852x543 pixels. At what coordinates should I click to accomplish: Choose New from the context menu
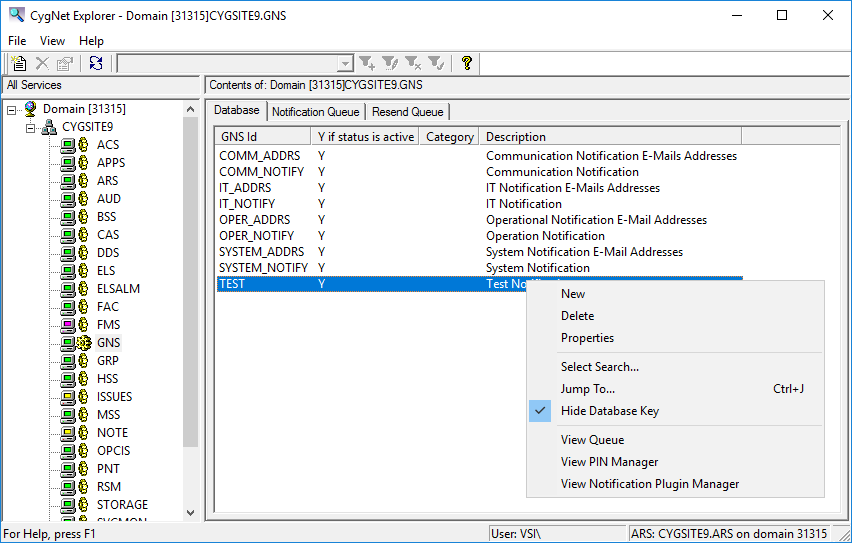tap(573, 294)
